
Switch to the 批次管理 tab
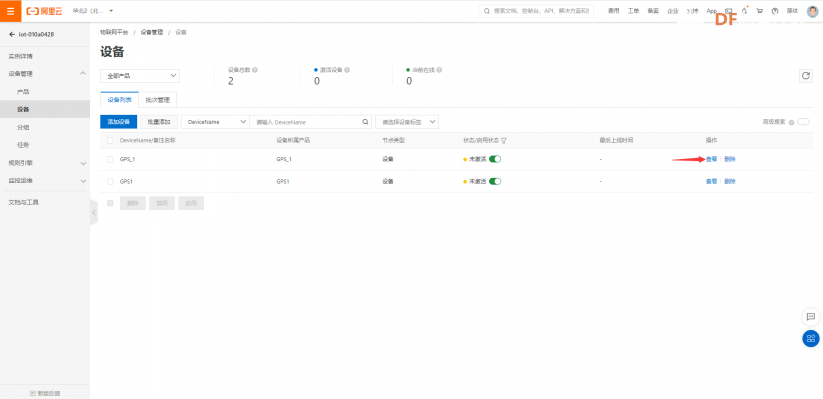[x=157, y=99]
